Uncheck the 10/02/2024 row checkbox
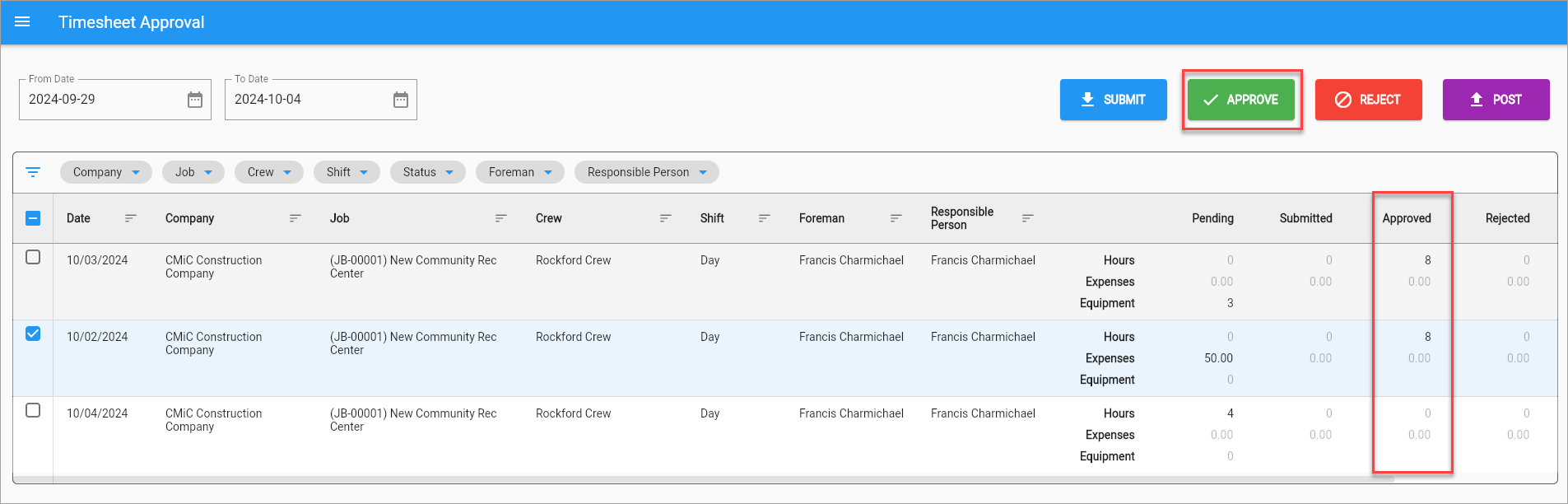 coord(33,334)
